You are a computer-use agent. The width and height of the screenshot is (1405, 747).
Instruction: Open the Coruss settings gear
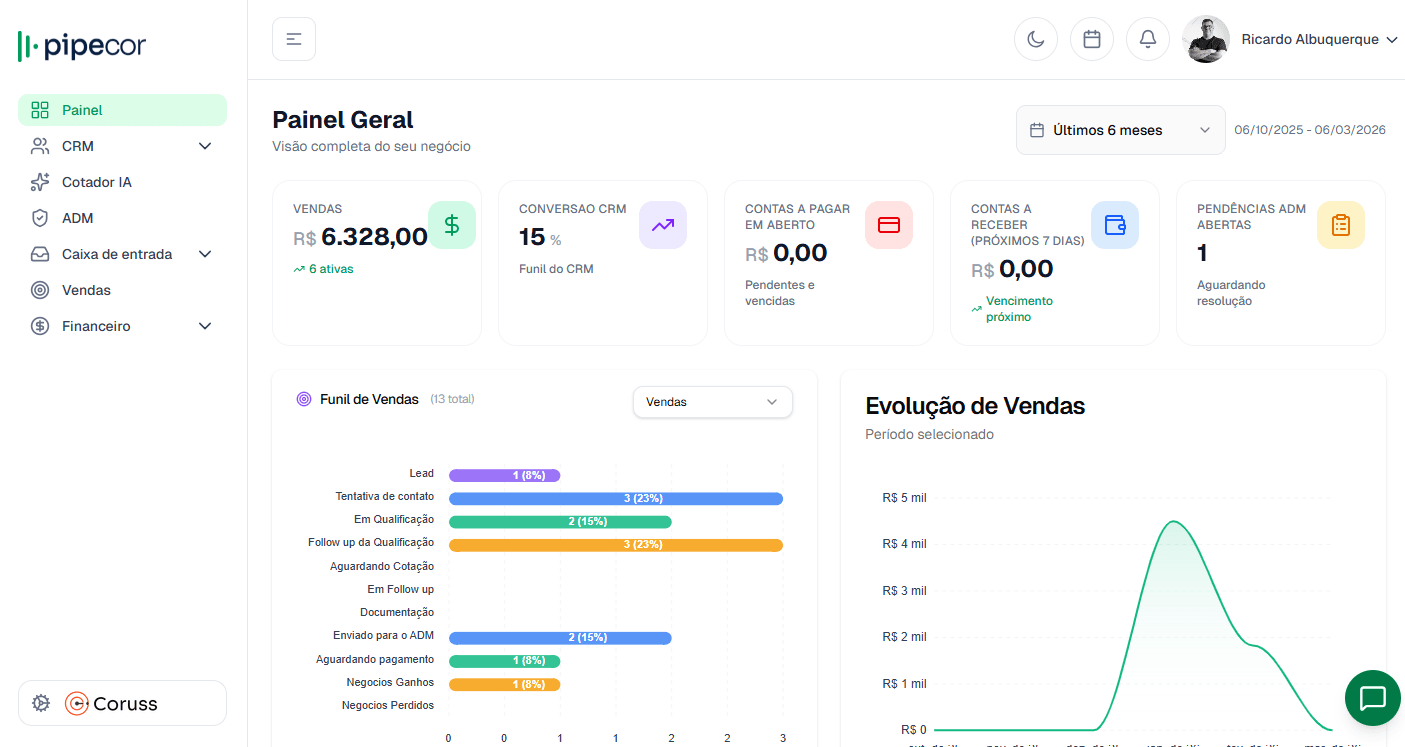40,703
